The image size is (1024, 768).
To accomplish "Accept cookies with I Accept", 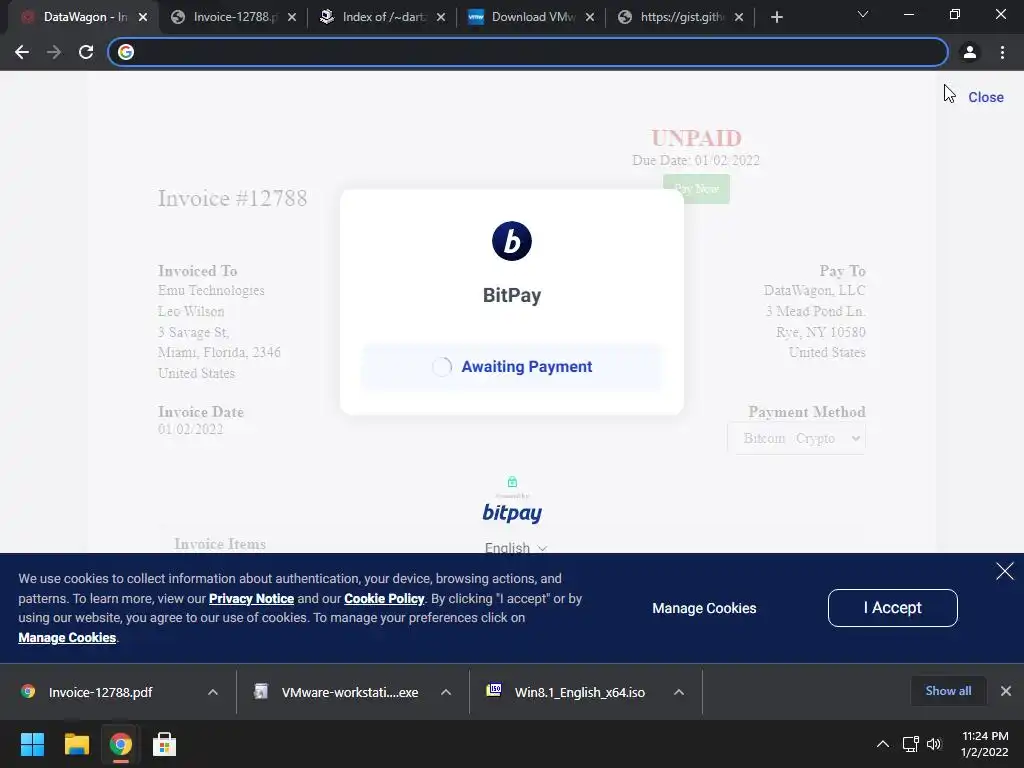I will (x=893, y=608).
